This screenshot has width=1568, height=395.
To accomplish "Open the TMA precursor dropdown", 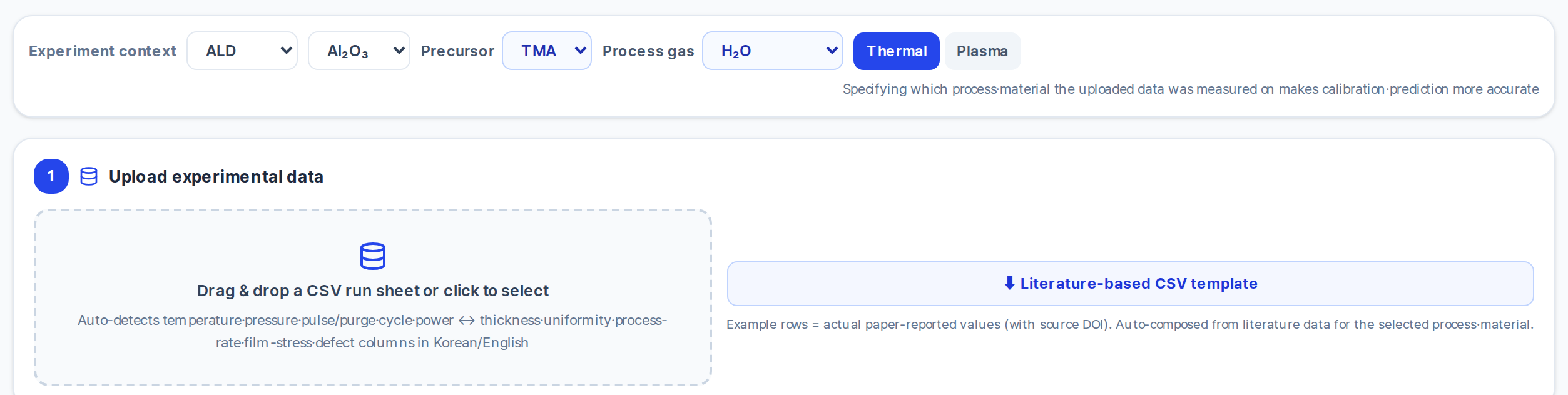I will 547,51.
